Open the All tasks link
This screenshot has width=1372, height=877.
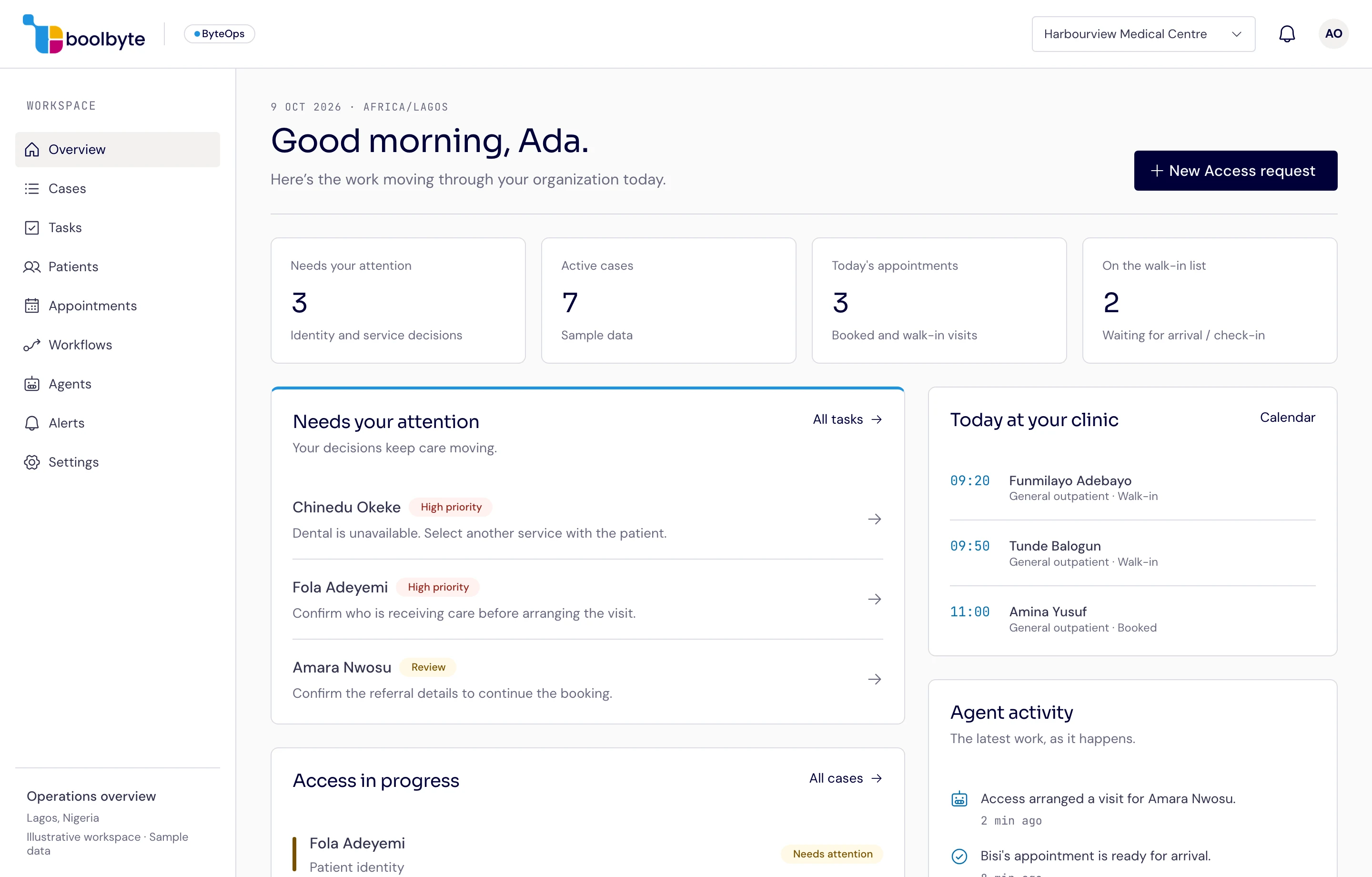(847, 419)
